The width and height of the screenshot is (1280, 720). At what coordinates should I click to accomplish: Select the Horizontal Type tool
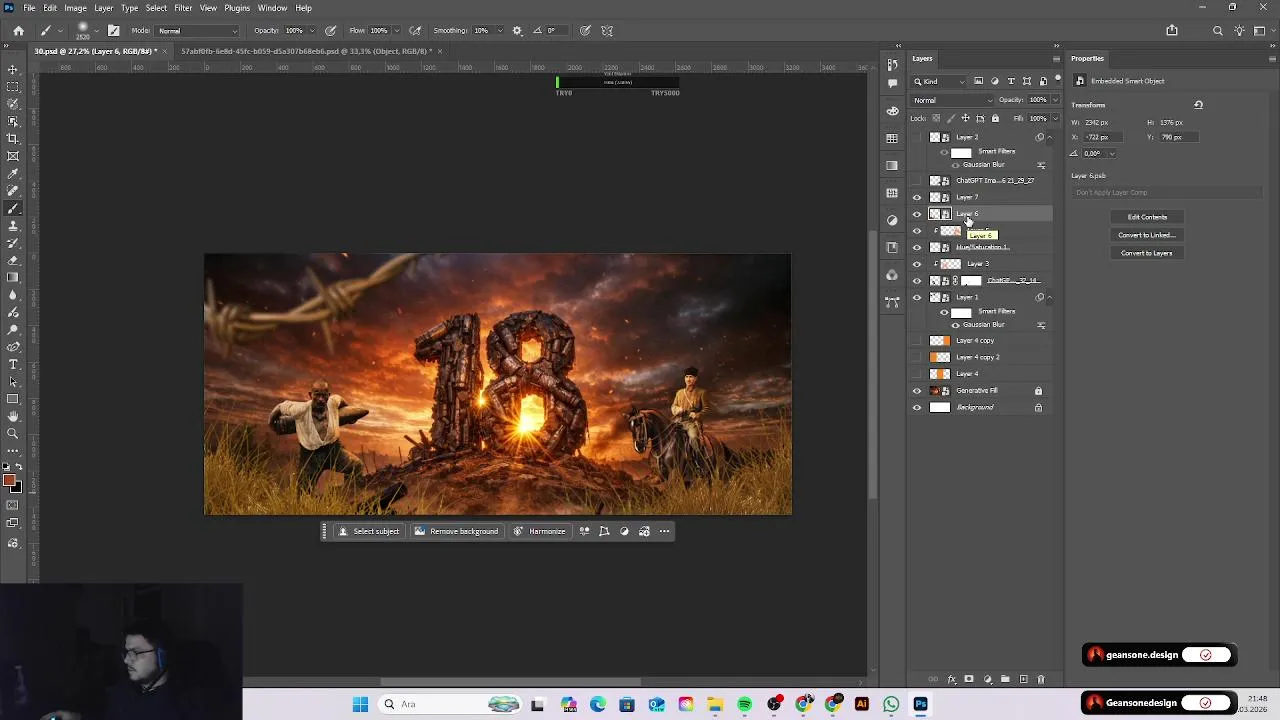[13, 364]
